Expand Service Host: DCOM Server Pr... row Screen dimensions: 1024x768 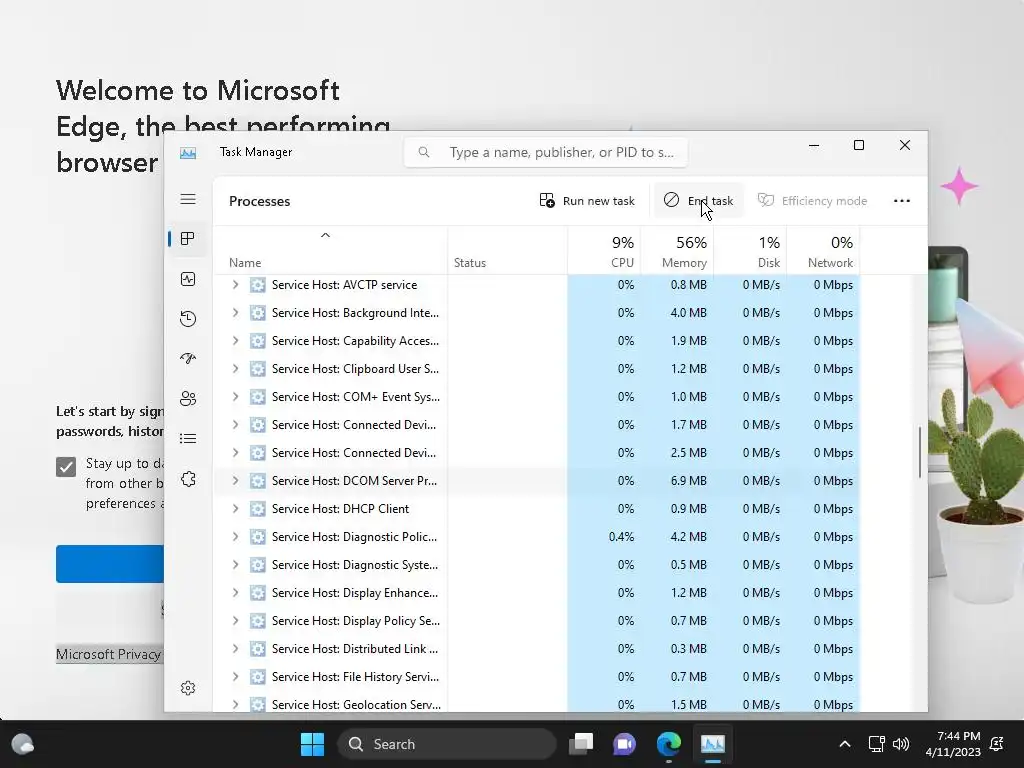tap(236, 481)
